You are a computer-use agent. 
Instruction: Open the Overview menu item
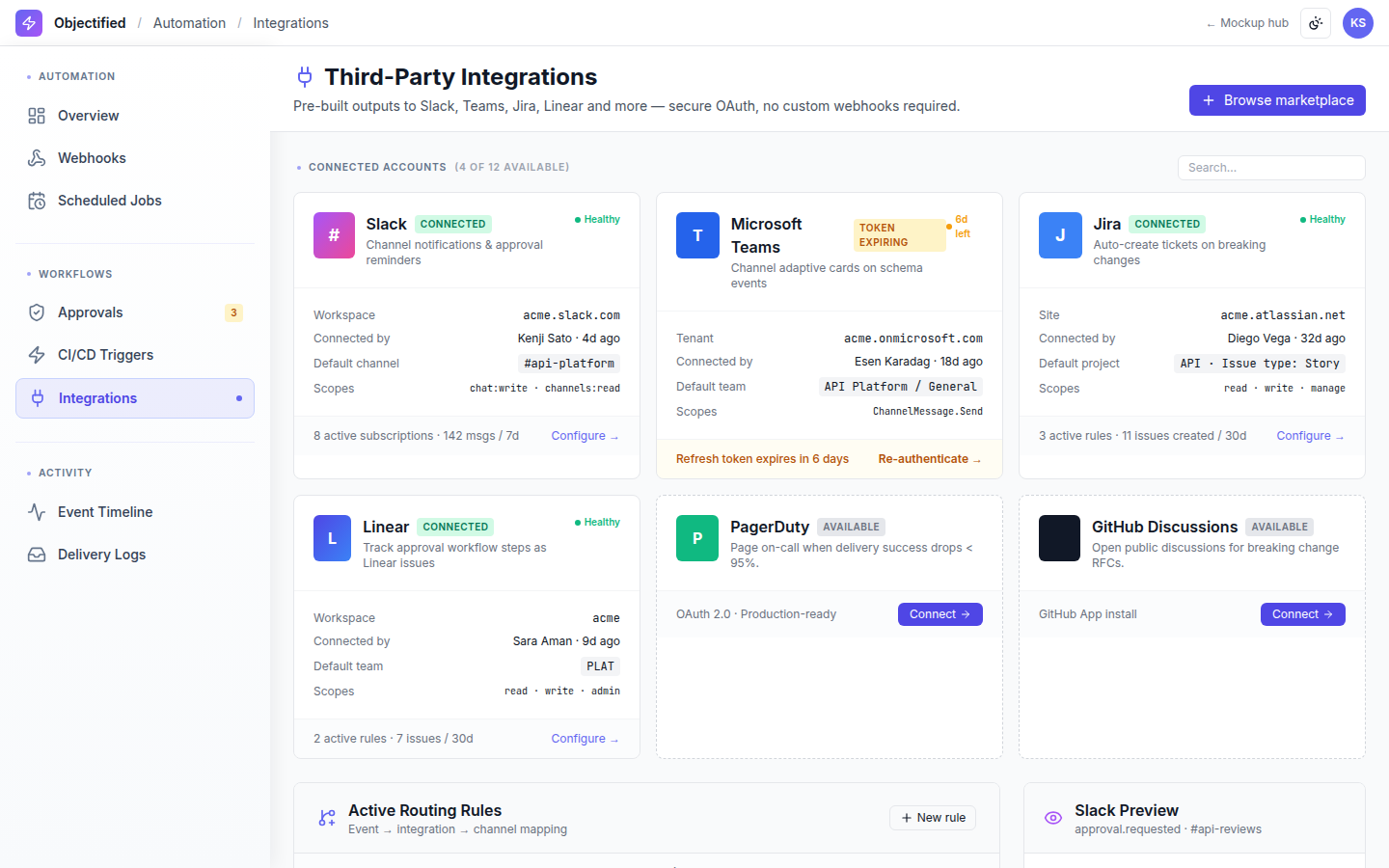(135, 116)
